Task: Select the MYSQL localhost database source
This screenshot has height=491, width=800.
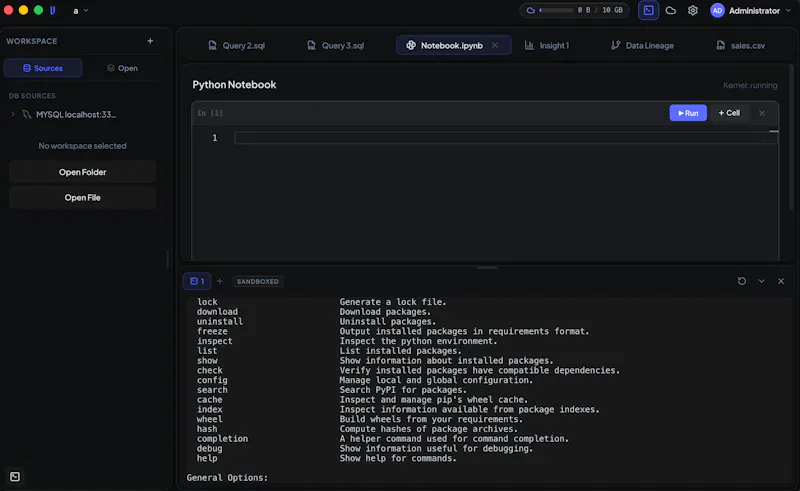Action: pyautogui.click(x=76, y=114)
